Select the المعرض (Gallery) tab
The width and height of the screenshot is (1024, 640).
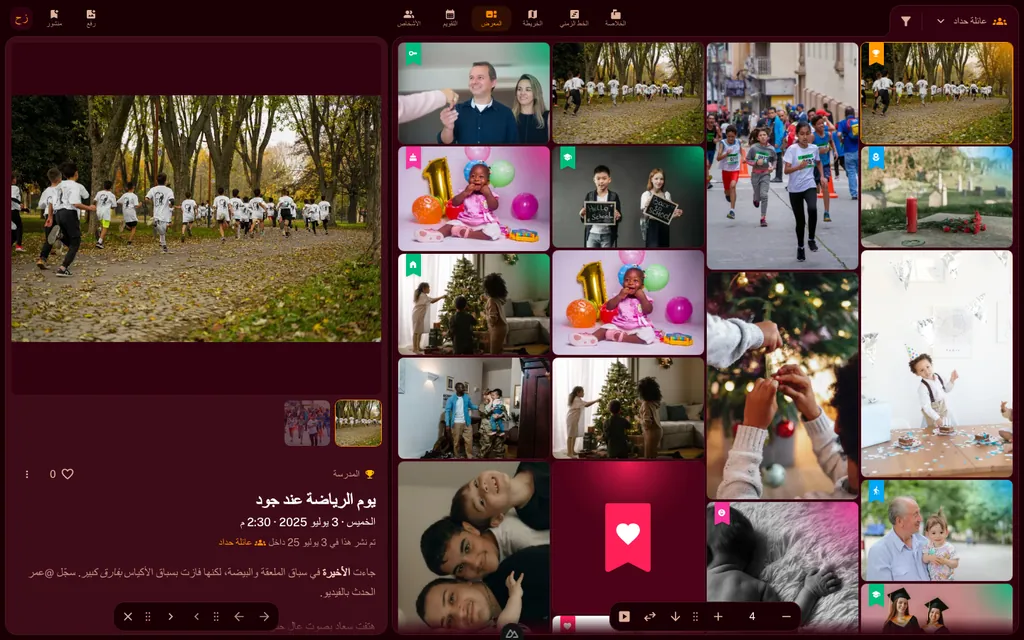tap(491, 18)
